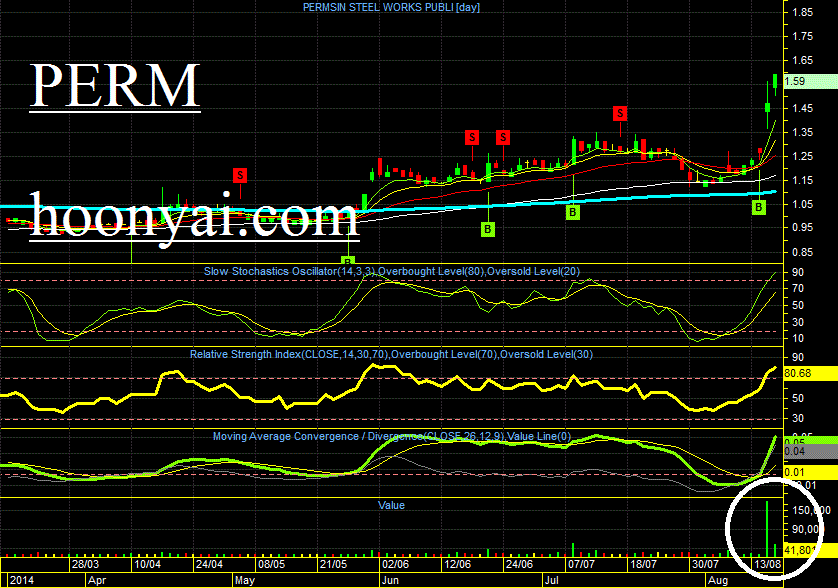The width and height of the screenshot is (838, 588).
Task: Click the 1.85 price axis label
Action: pos(803,13)
